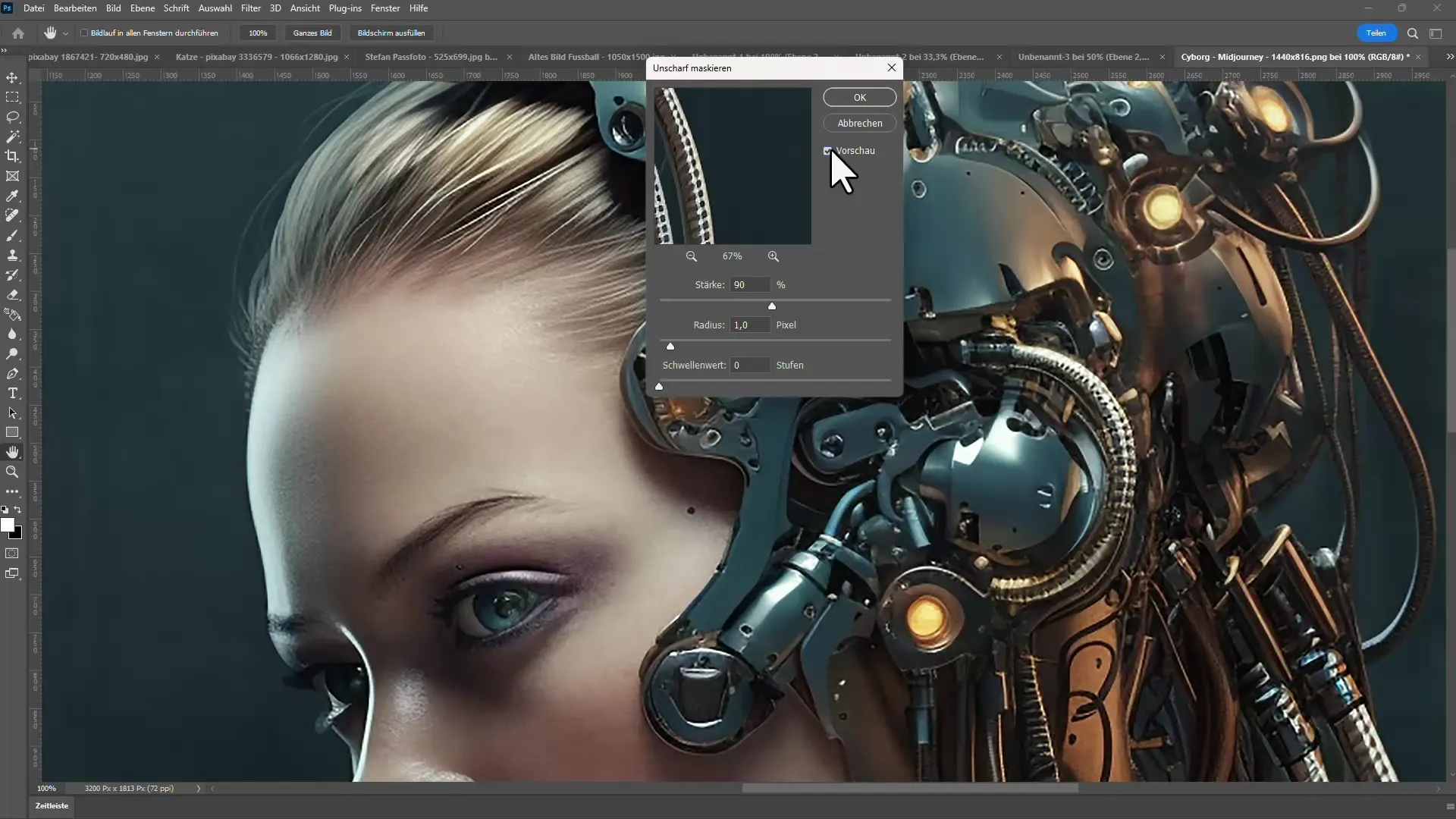Confirm the dialog with OK

tap(859, 97)
